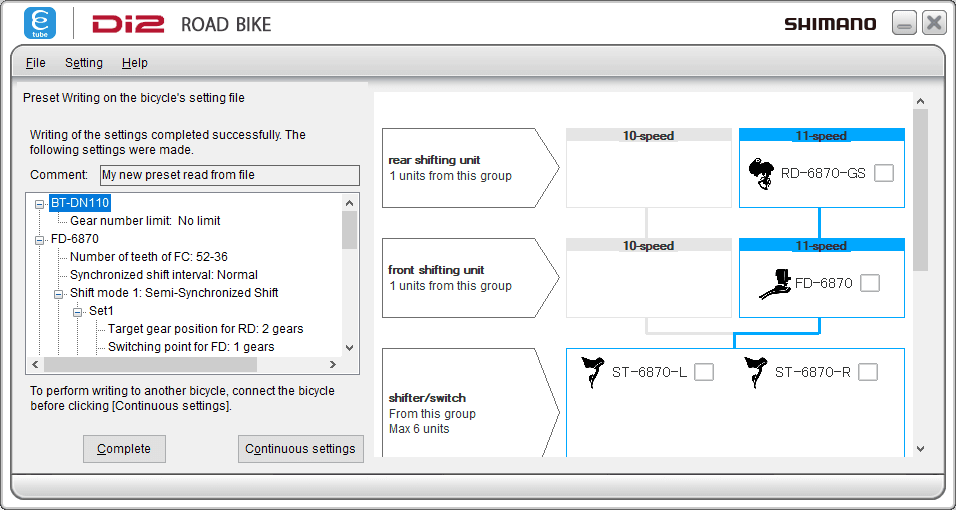This screenshot has height=510, width=956.
Task: Click tree list scroll right arrow
Action: click(333, 365)
